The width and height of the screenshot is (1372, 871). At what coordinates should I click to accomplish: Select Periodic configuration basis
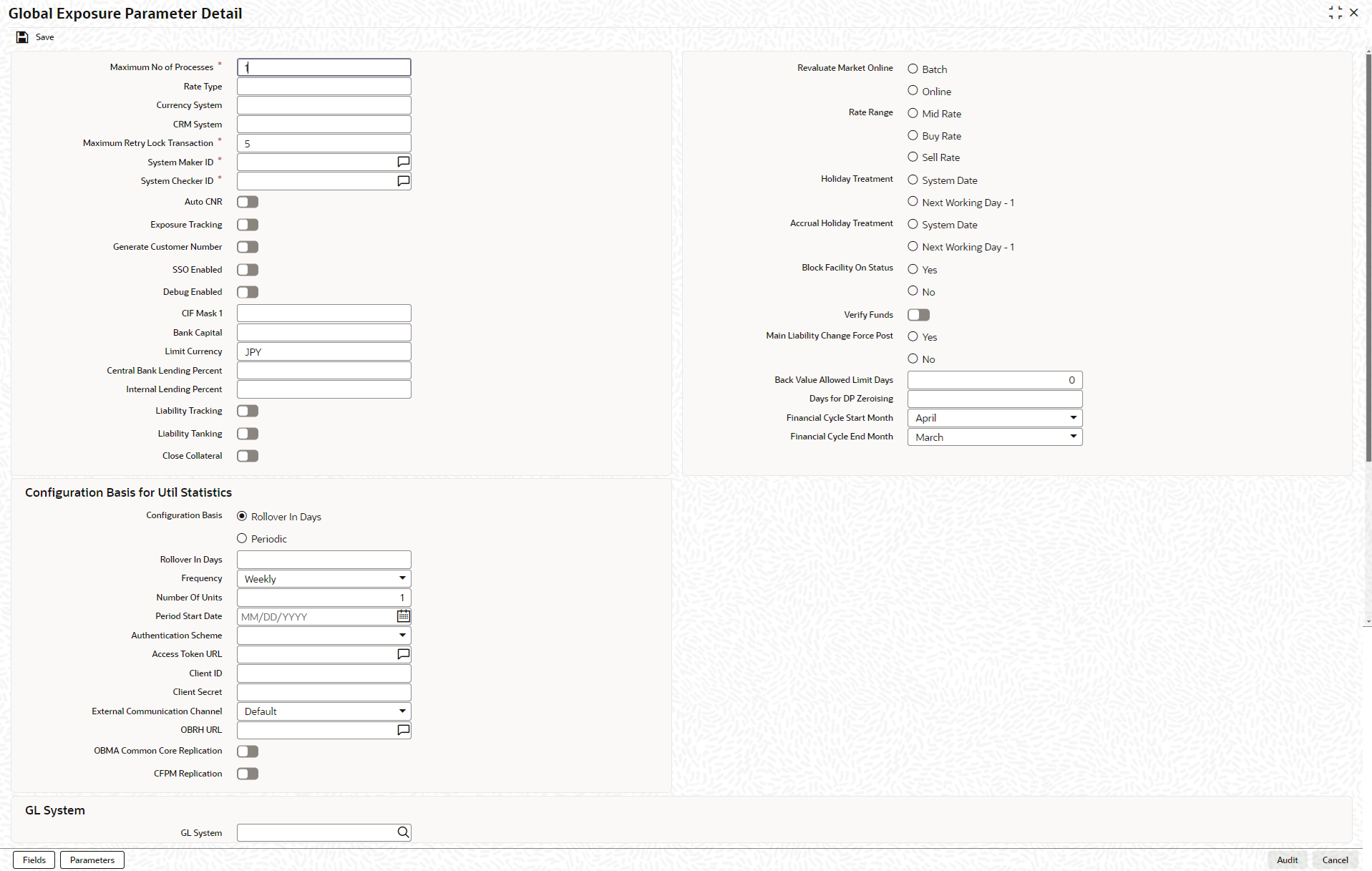tap(242, 538)
